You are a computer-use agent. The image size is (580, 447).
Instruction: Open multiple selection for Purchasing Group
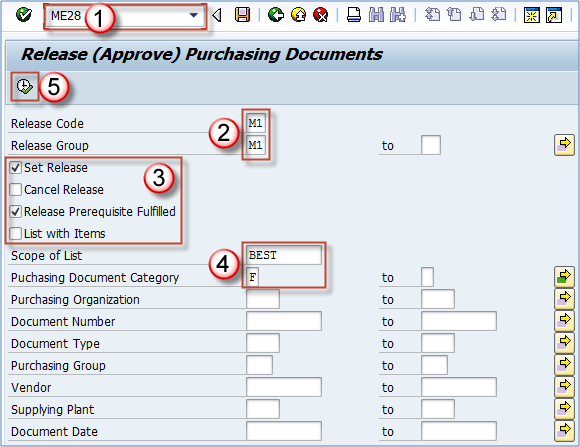(564, 365)
